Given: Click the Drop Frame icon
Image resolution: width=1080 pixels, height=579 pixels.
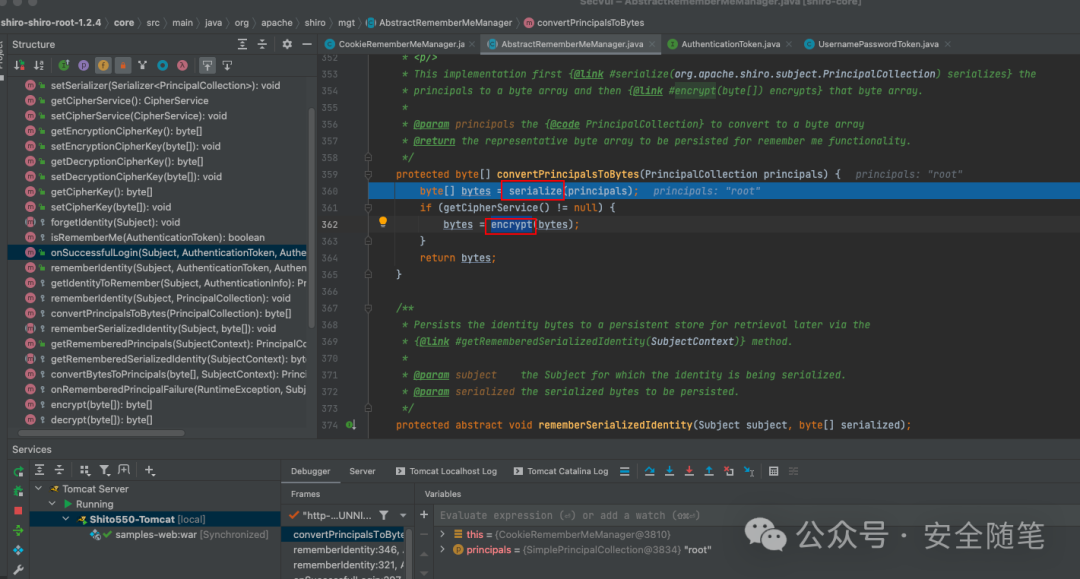Looking at the screenshot, I should [729, 472].
